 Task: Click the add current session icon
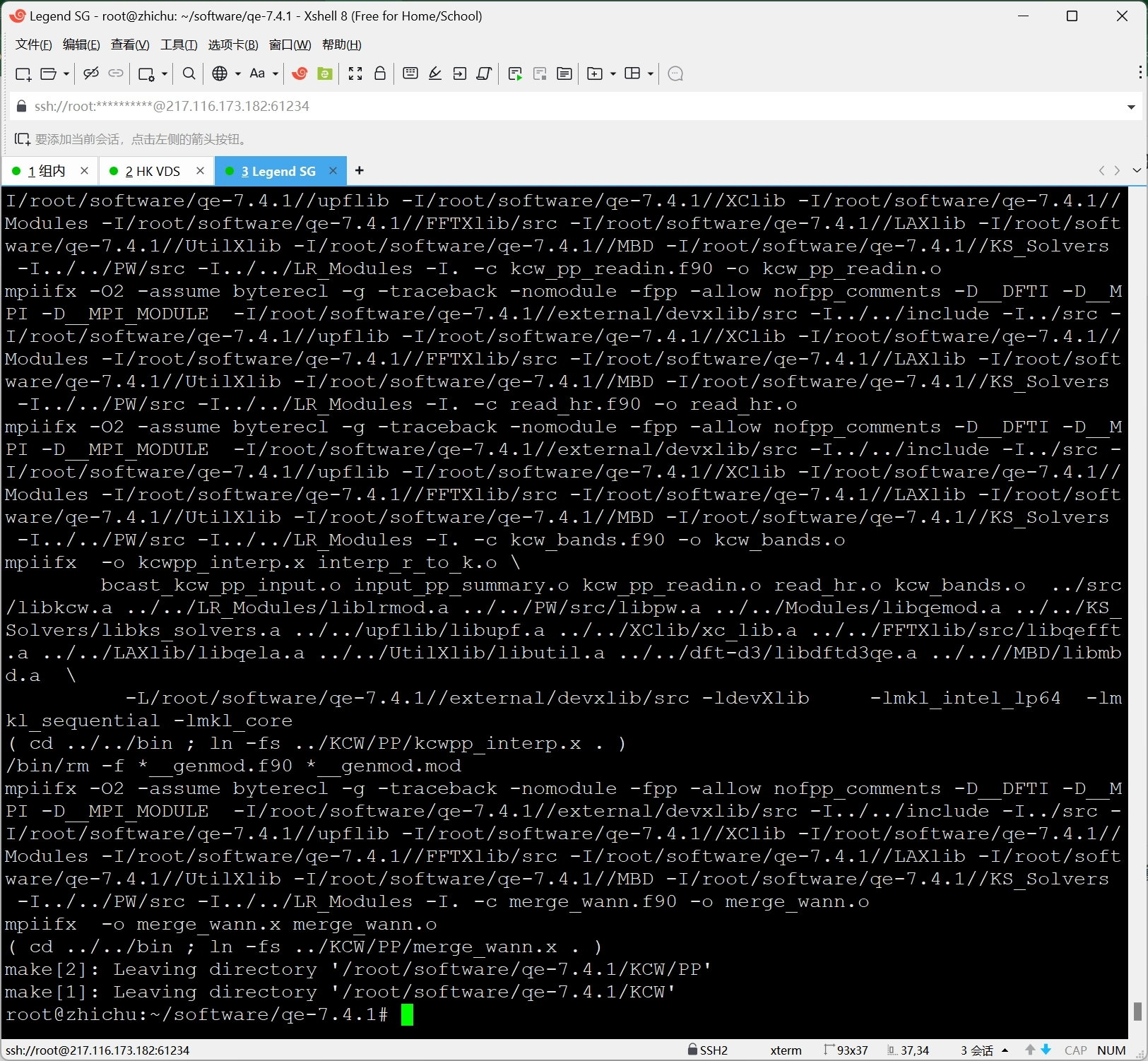[23, 139]
